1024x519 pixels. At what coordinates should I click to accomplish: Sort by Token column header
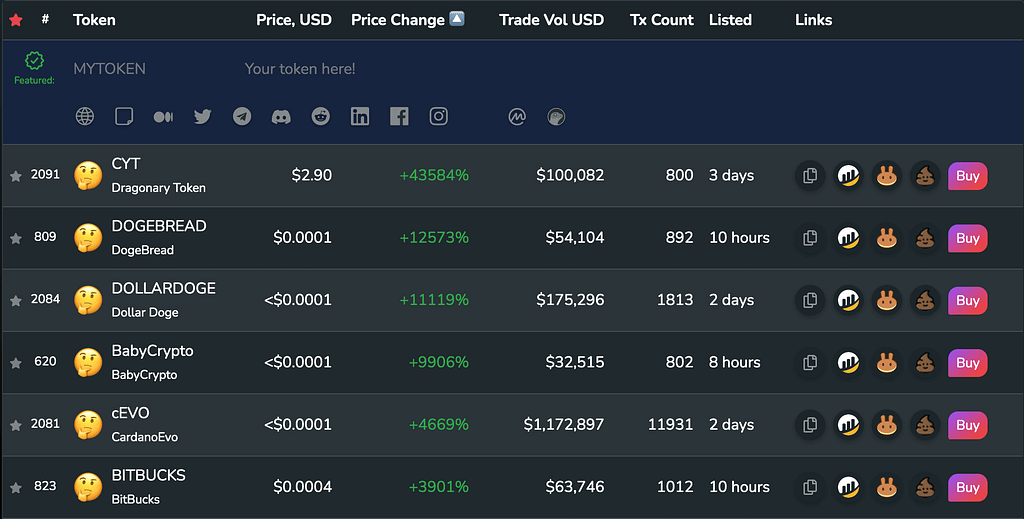94,20
